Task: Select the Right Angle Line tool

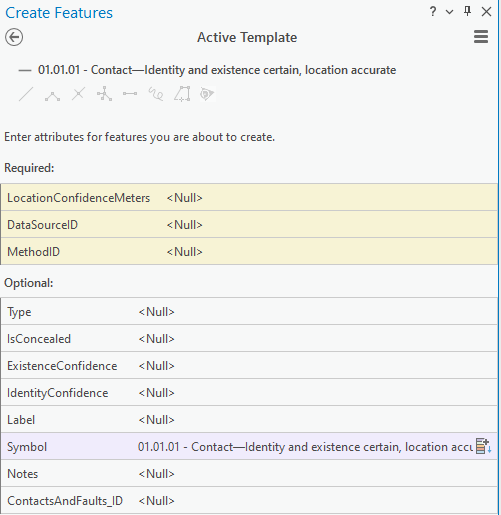Action: [52, 96]
